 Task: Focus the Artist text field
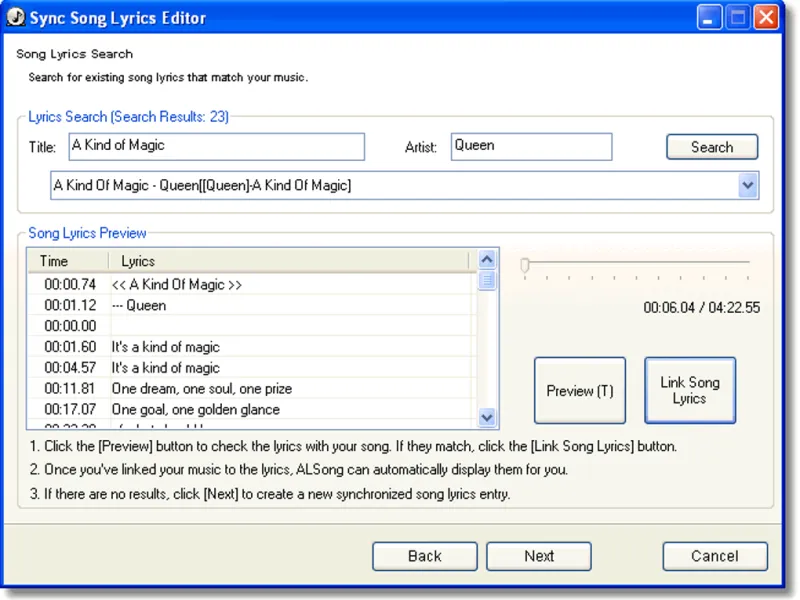coord(531,146)
